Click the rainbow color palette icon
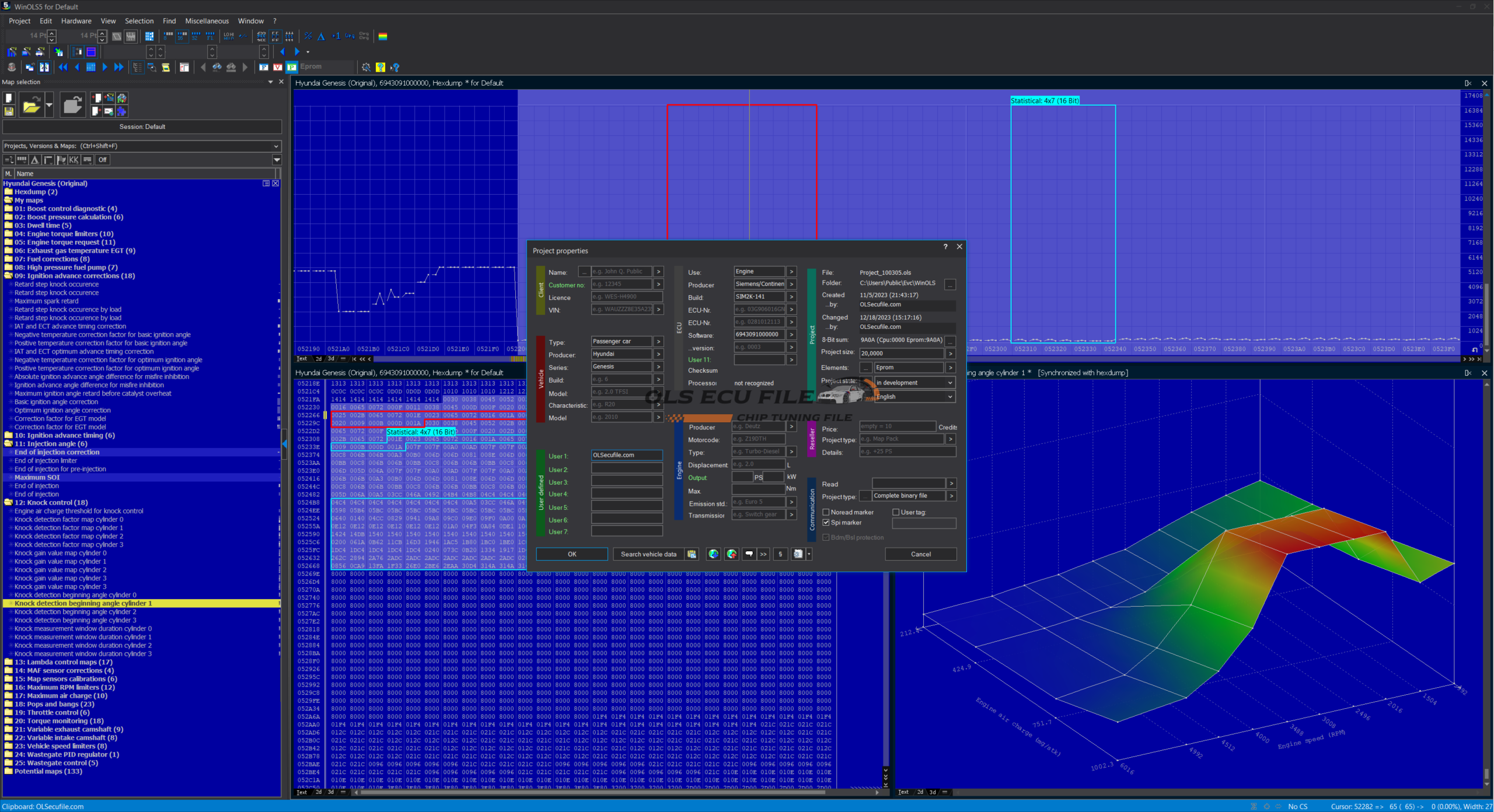 pyautogui.click(x=383, y=36)
